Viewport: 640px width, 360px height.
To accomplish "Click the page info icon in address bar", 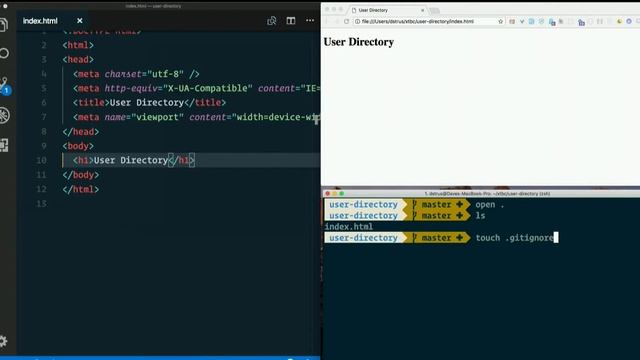I will pyautogui.click(x=357, y=22).
